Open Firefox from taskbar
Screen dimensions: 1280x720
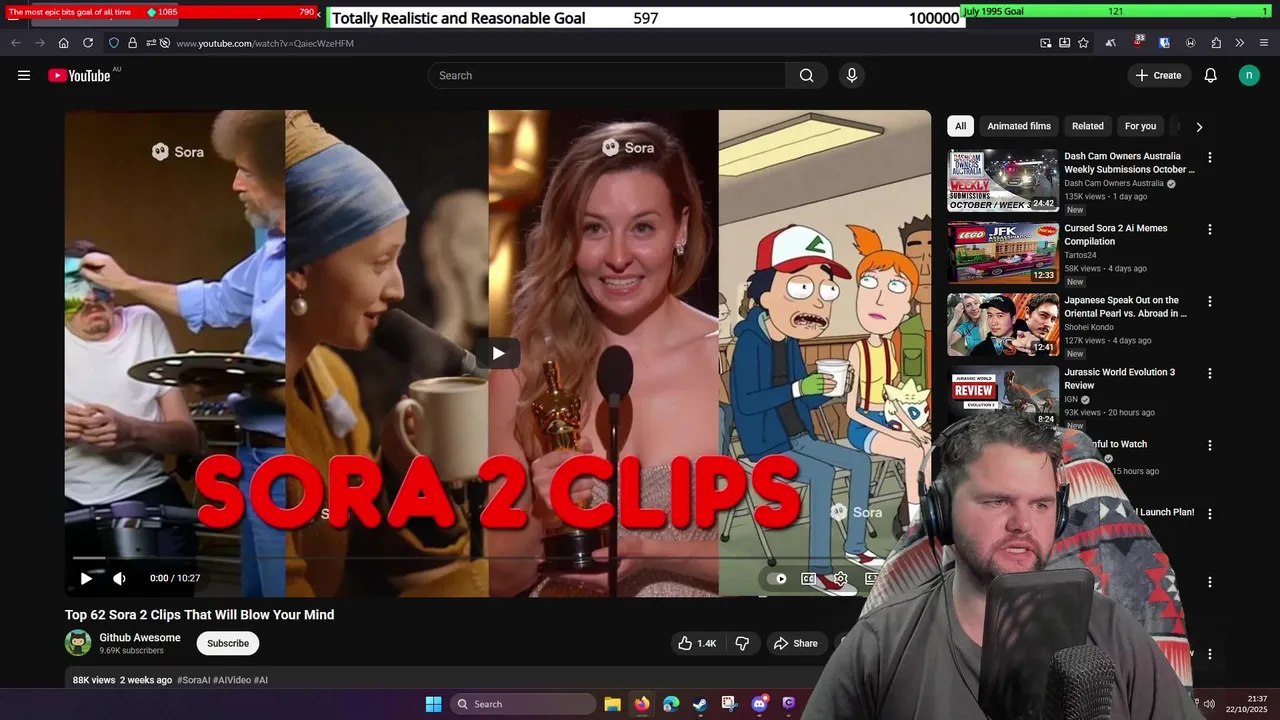[x=642, y=704]
